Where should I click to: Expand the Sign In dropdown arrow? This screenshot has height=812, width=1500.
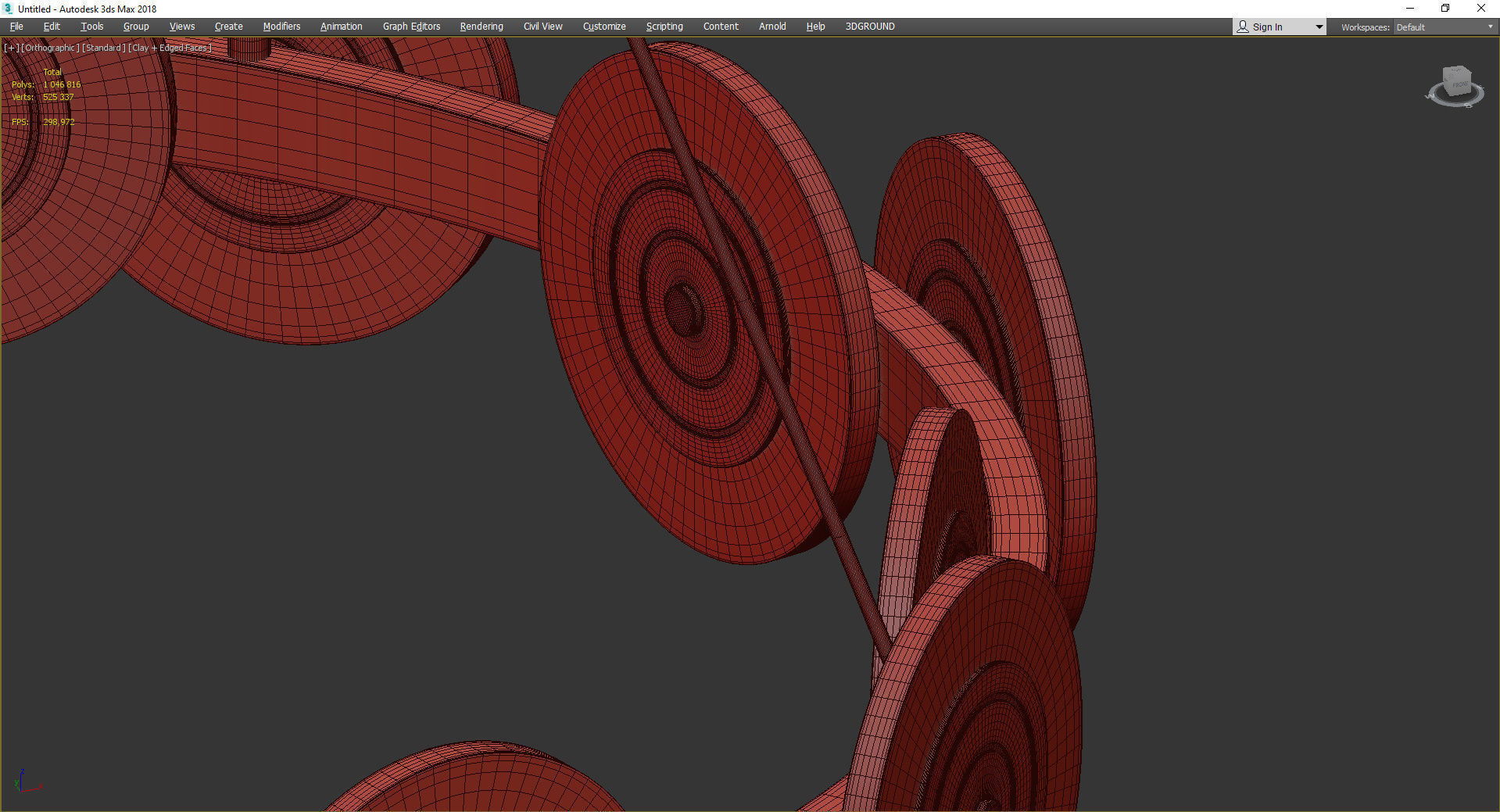pyautogui.click(x=1319, y=27)
